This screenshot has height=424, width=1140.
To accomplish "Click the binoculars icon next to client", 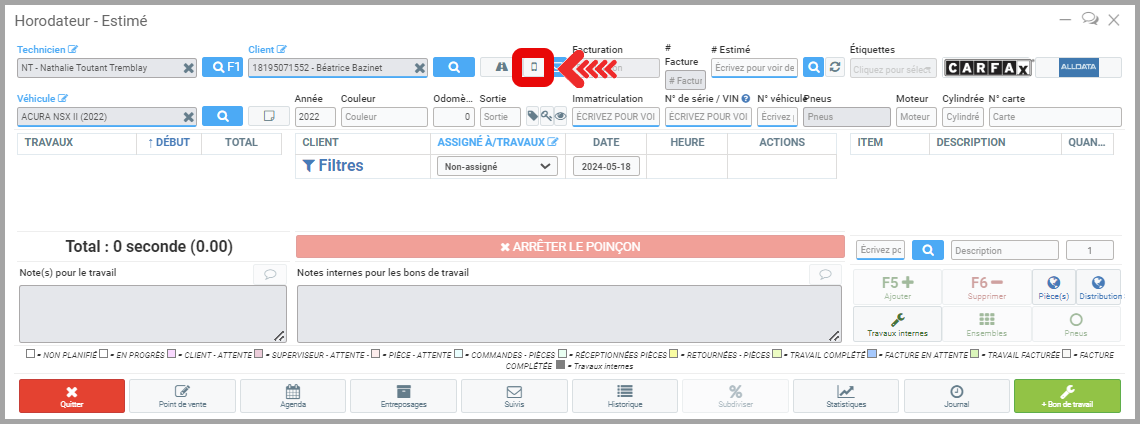I will pyautogui.click(x=500, y=67).
